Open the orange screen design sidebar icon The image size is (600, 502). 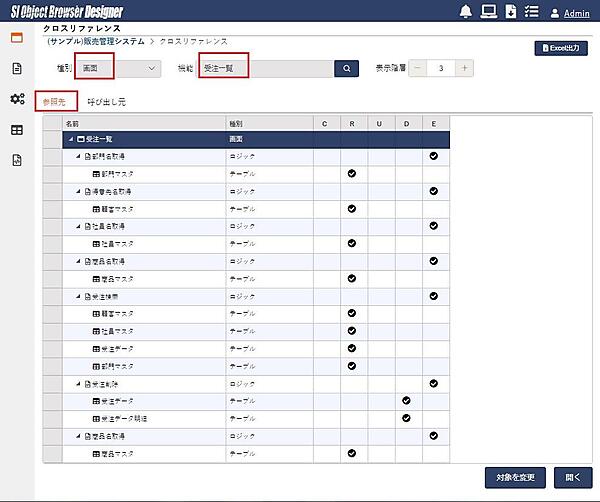click(x=17, y=37)
